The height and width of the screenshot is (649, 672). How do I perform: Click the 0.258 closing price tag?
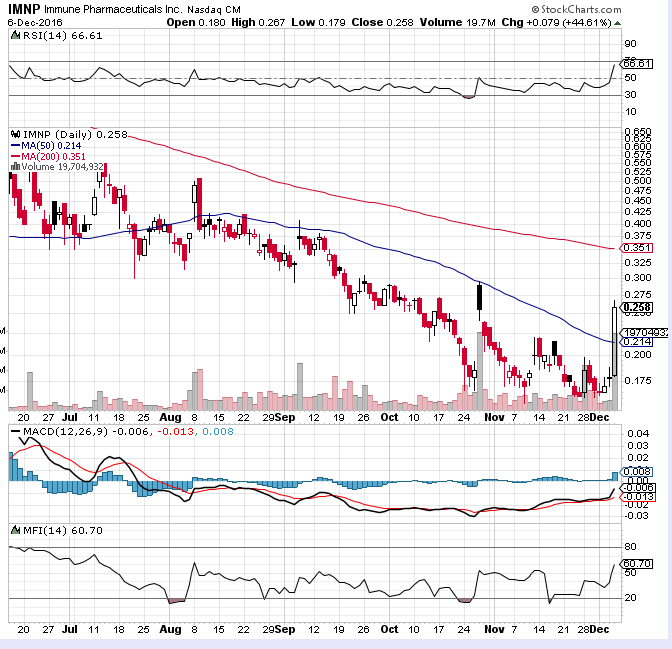click(637, 307)
